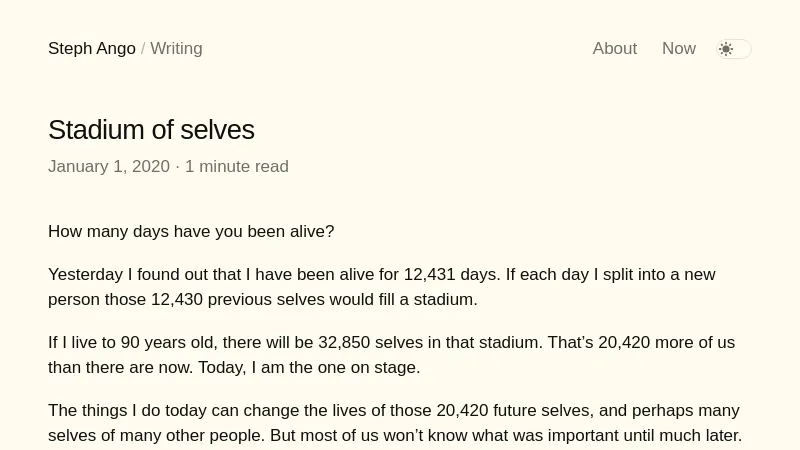Image resolution: width=800 pixels, height=450 pixels.
Task: Click the "1 minute read" label
Action: [x=237, y=167]
